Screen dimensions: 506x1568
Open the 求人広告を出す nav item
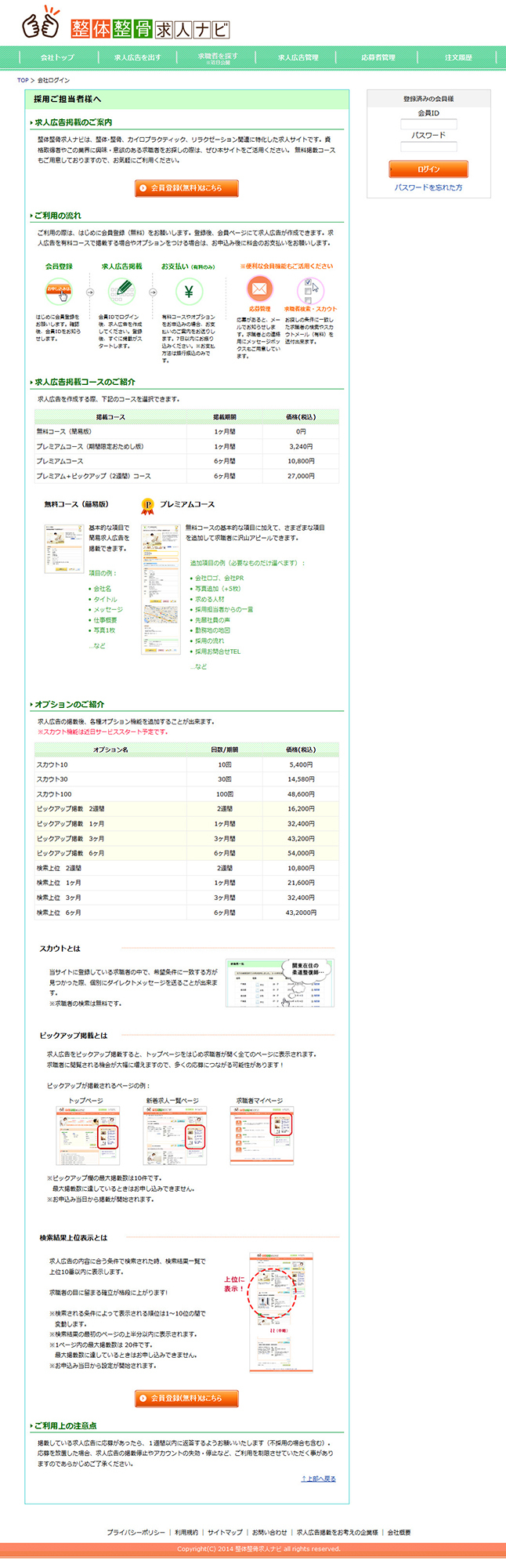(x=137, y=57)
